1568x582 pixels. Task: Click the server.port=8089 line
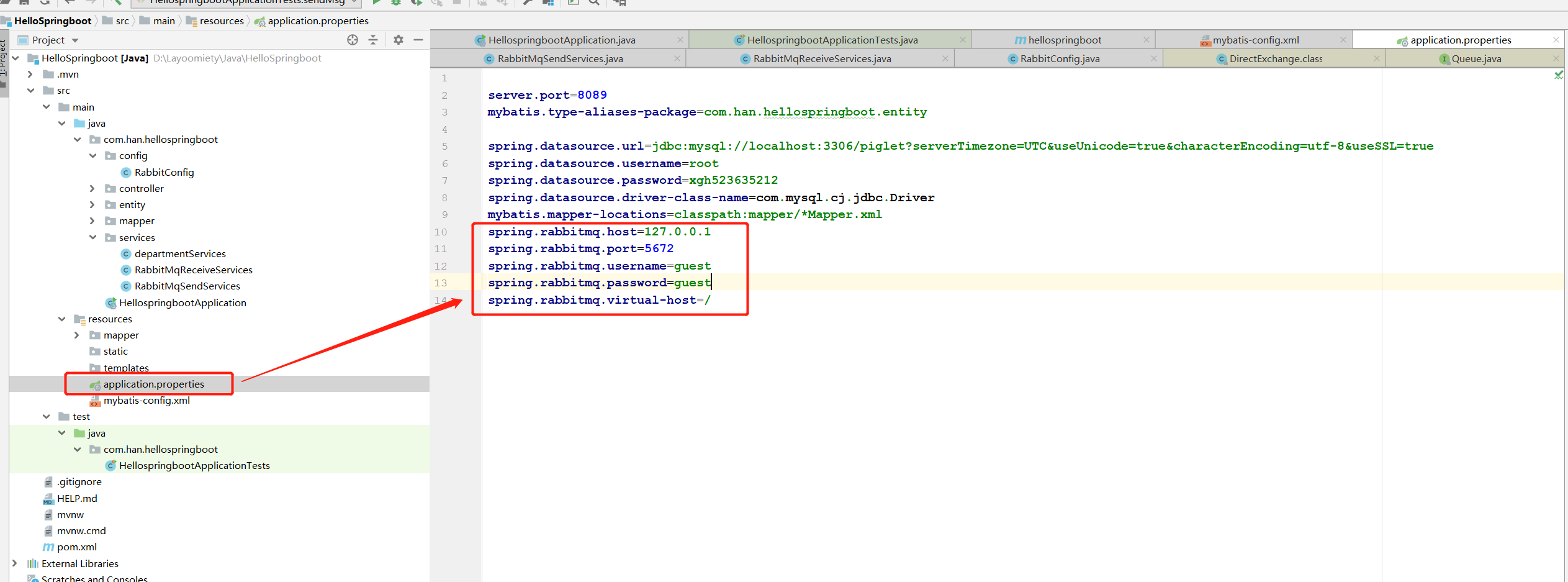click(x=547, y=96)
